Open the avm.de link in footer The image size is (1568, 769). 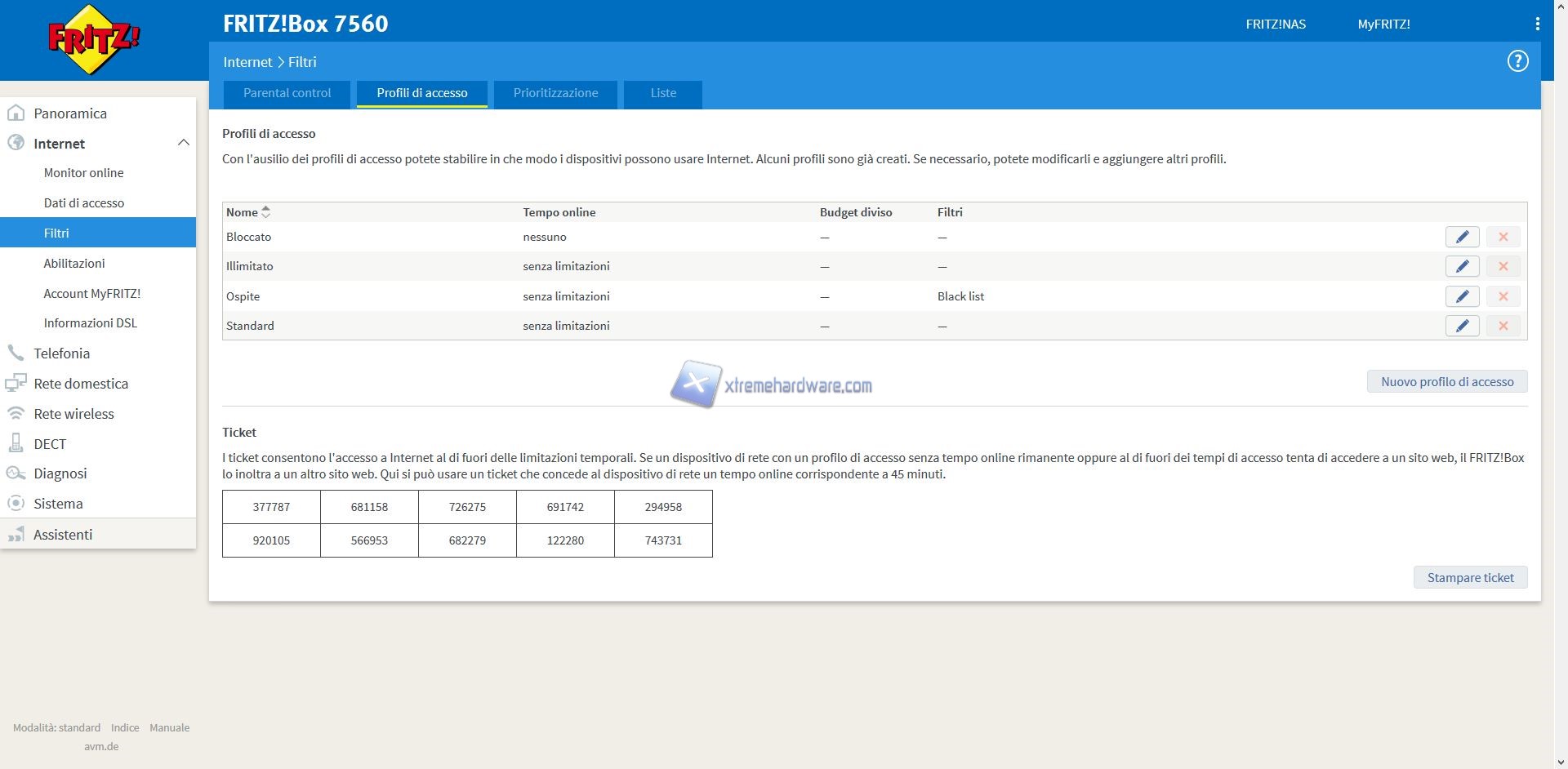pyautogui.click(x=101, y=746)
